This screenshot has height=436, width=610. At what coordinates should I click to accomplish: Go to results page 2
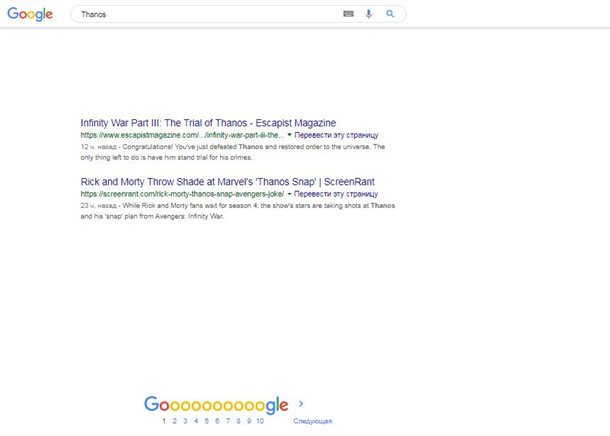(x=174, y=422)
